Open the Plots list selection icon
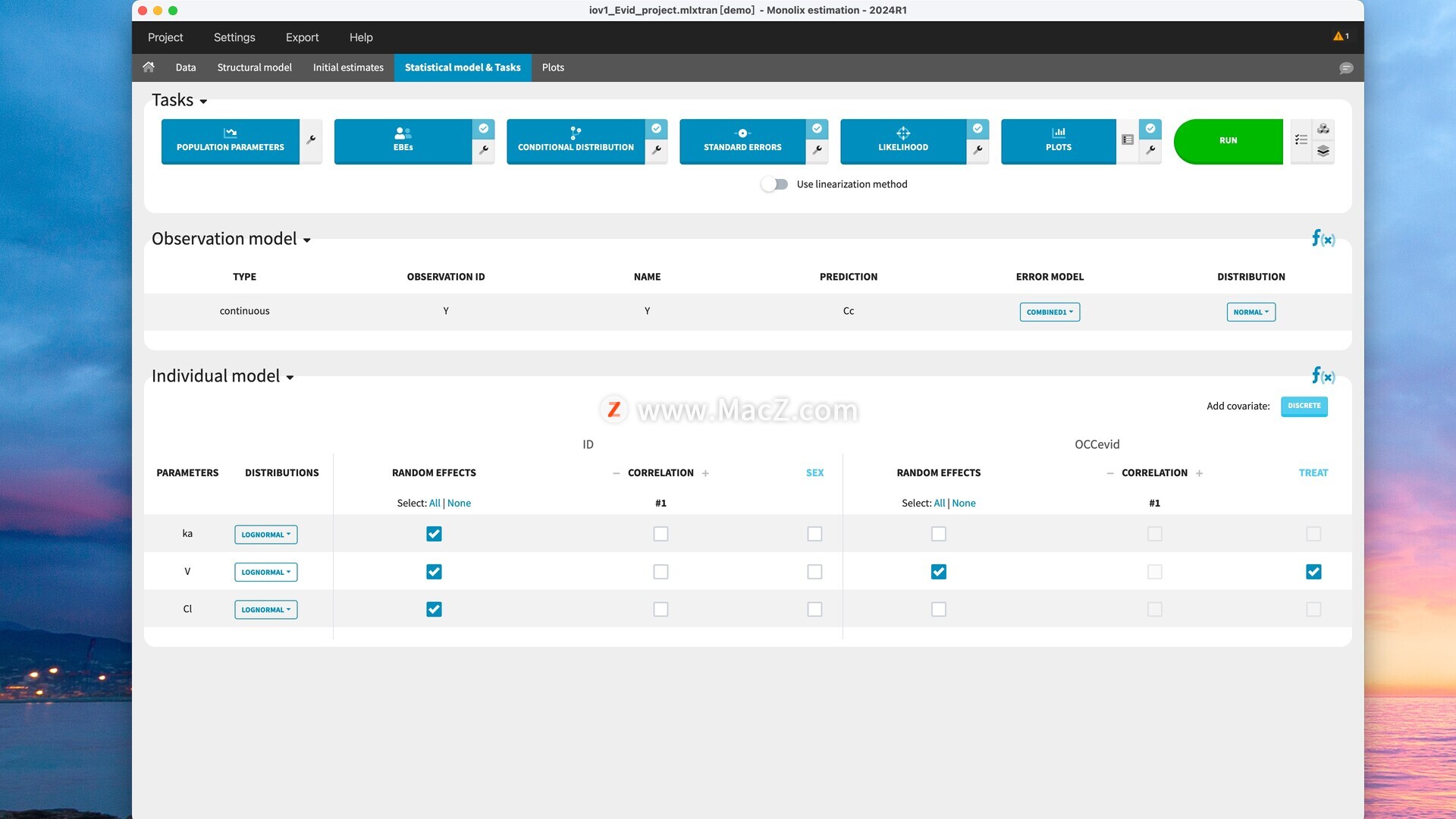This screenshot has height=819, width=1456. point(1128,140)
